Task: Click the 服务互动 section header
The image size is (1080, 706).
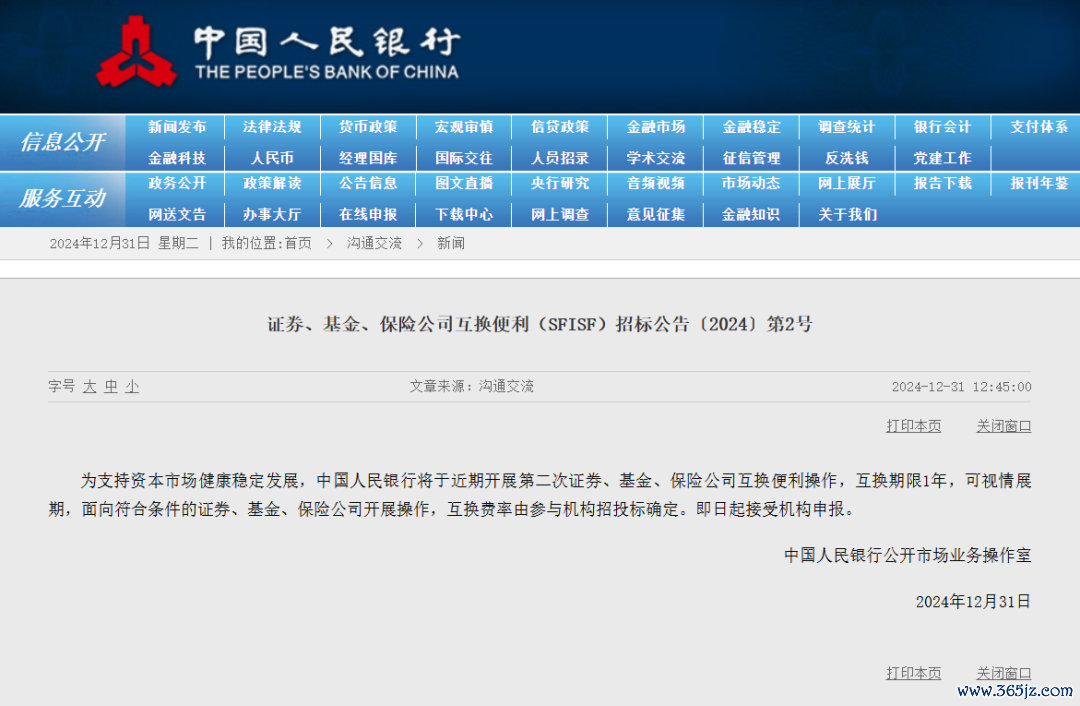Action: click(x=63, y=198)
